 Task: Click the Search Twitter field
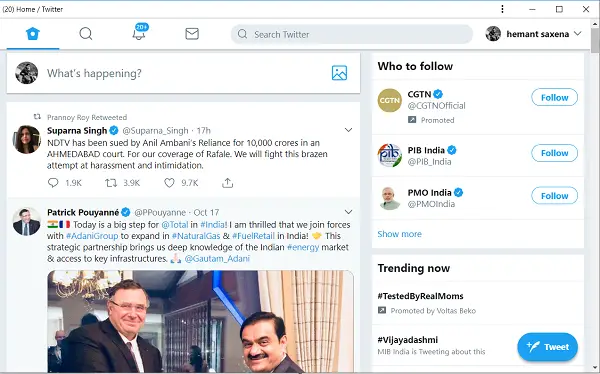click(352, 34)
